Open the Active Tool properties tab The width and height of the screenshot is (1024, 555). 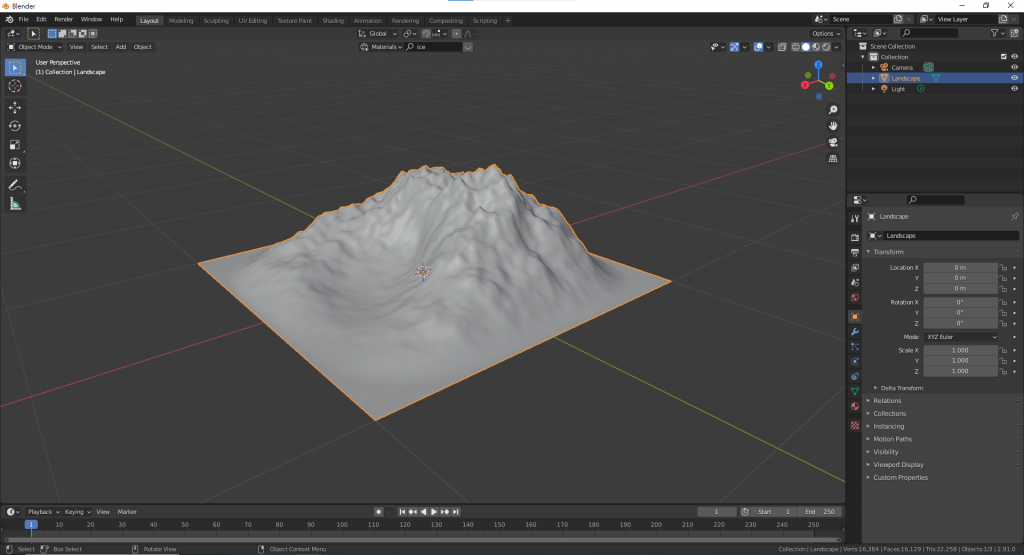tap(854, 219)
